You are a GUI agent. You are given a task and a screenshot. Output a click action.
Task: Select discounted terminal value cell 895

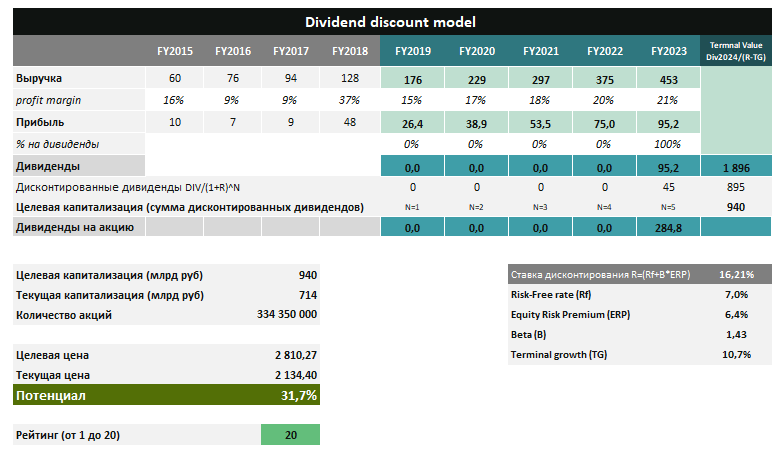737,187
